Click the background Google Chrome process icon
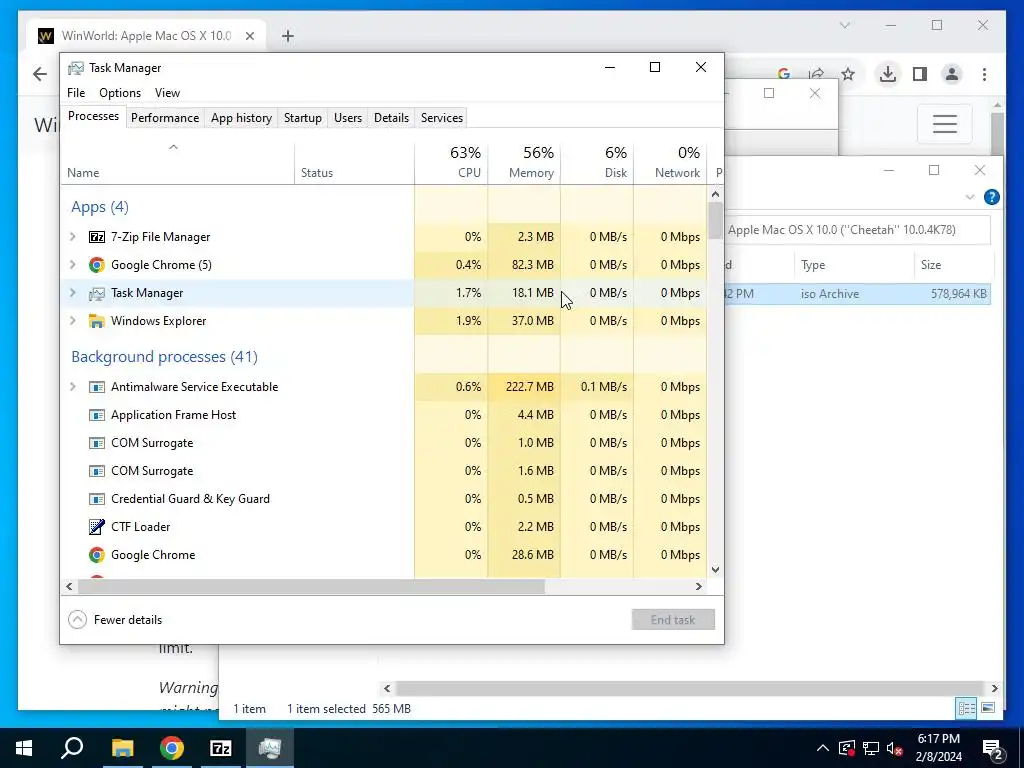The width and height of the screenshot is (1024, 768). 97,555
